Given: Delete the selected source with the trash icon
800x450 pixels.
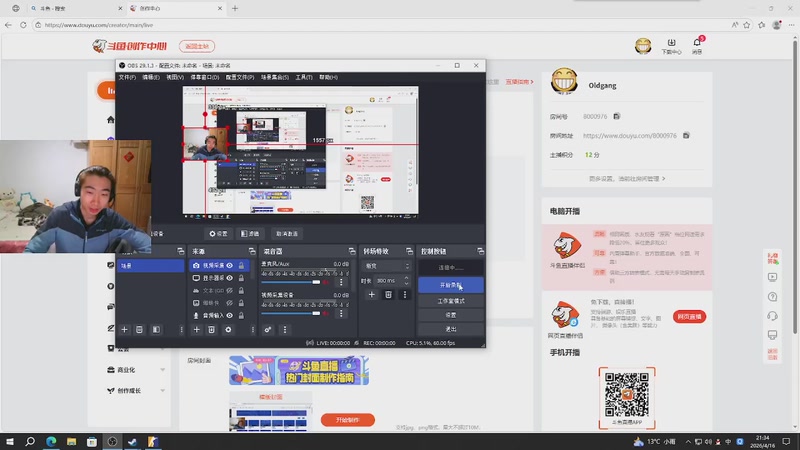Looking at the screenshot, I should coord(211,330).
